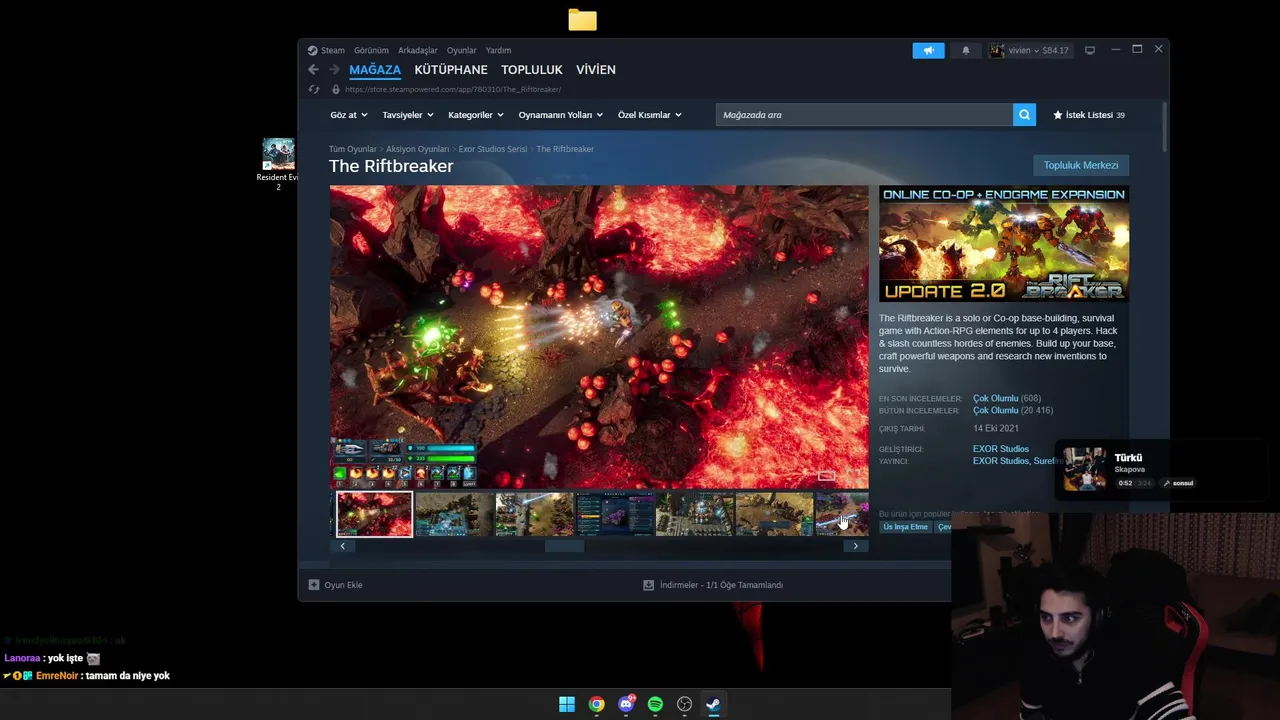This screenshot has height=720, width=1280.
Task: Open the Oyunlar menu
Action: 462,50
